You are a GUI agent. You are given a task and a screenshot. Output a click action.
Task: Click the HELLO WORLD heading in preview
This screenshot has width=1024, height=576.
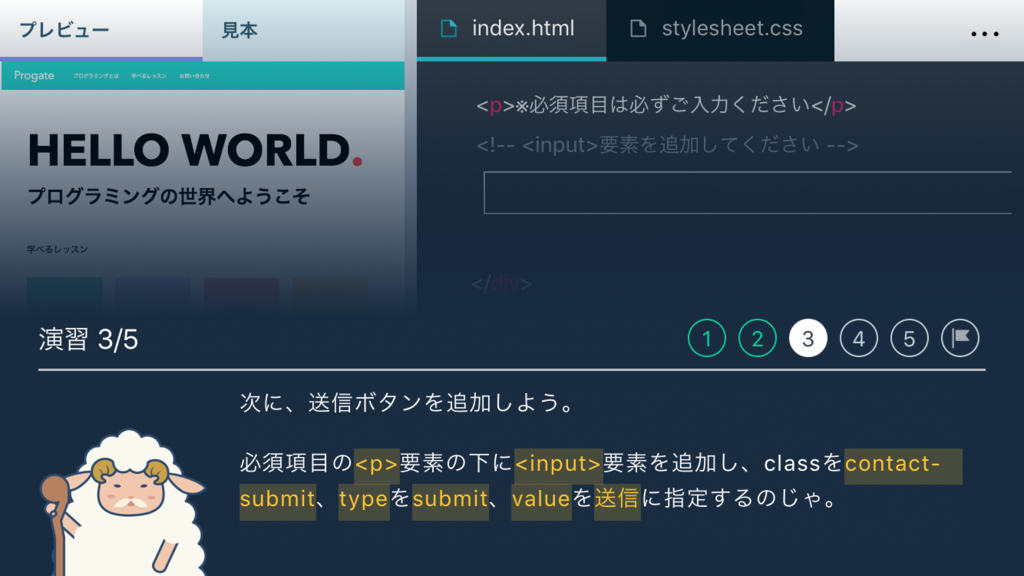pos(195,150)
